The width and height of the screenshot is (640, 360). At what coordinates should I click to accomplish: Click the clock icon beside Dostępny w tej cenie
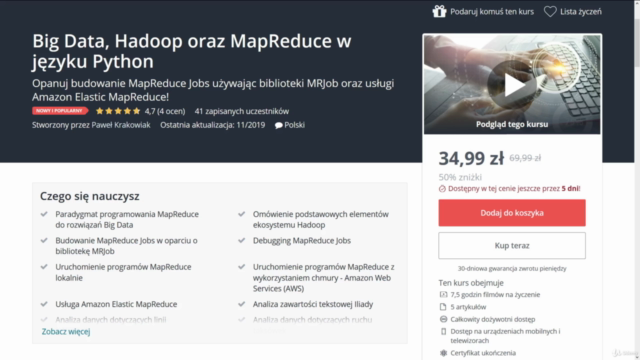click(442, 189)
